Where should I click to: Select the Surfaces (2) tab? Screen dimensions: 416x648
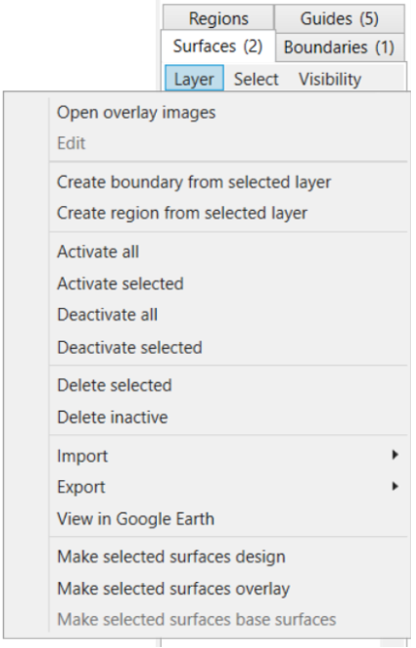click(218, 46)
